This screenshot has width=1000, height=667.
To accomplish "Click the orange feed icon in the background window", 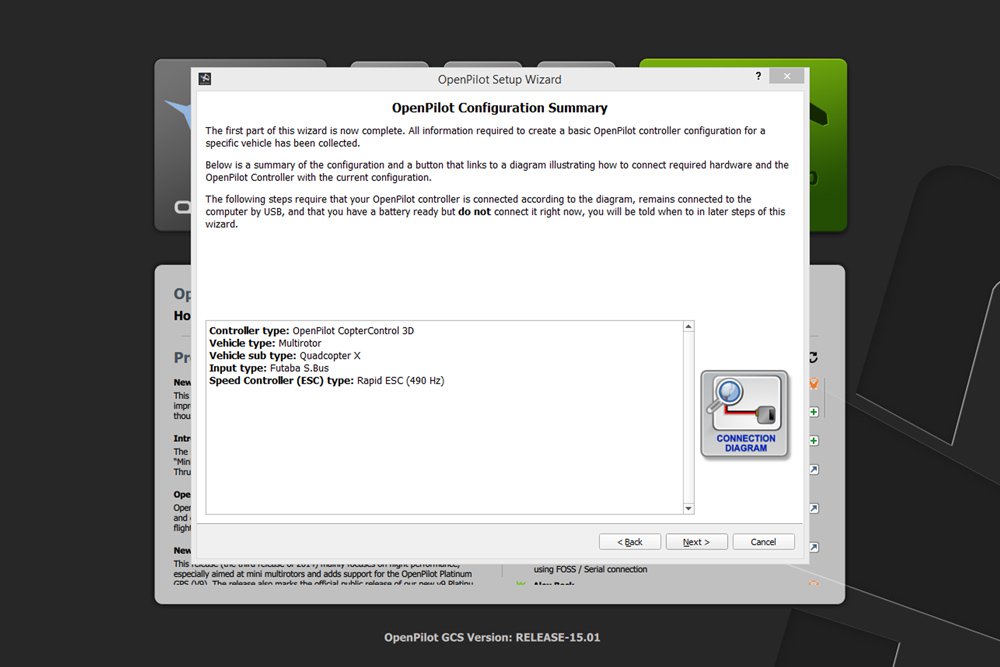I will 814,383.
